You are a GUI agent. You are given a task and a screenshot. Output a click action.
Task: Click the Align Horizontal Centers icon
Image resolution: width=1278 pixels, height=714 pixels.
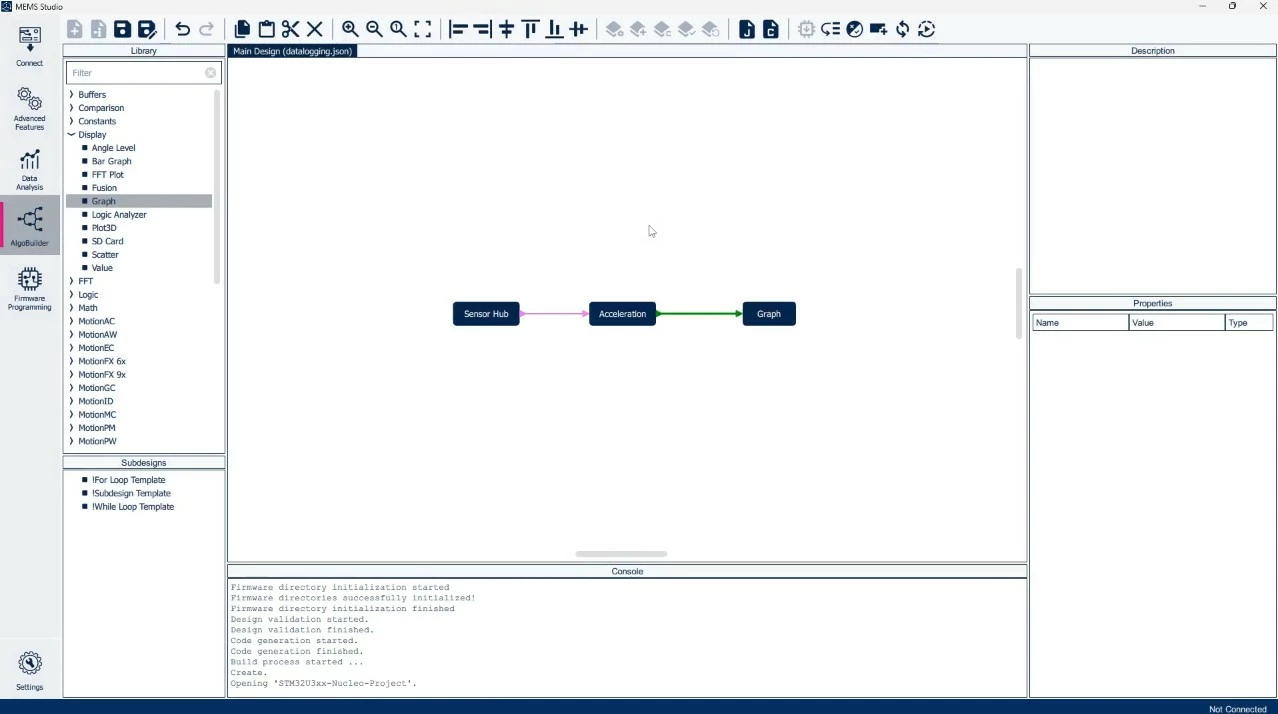(x=506, y=29)
